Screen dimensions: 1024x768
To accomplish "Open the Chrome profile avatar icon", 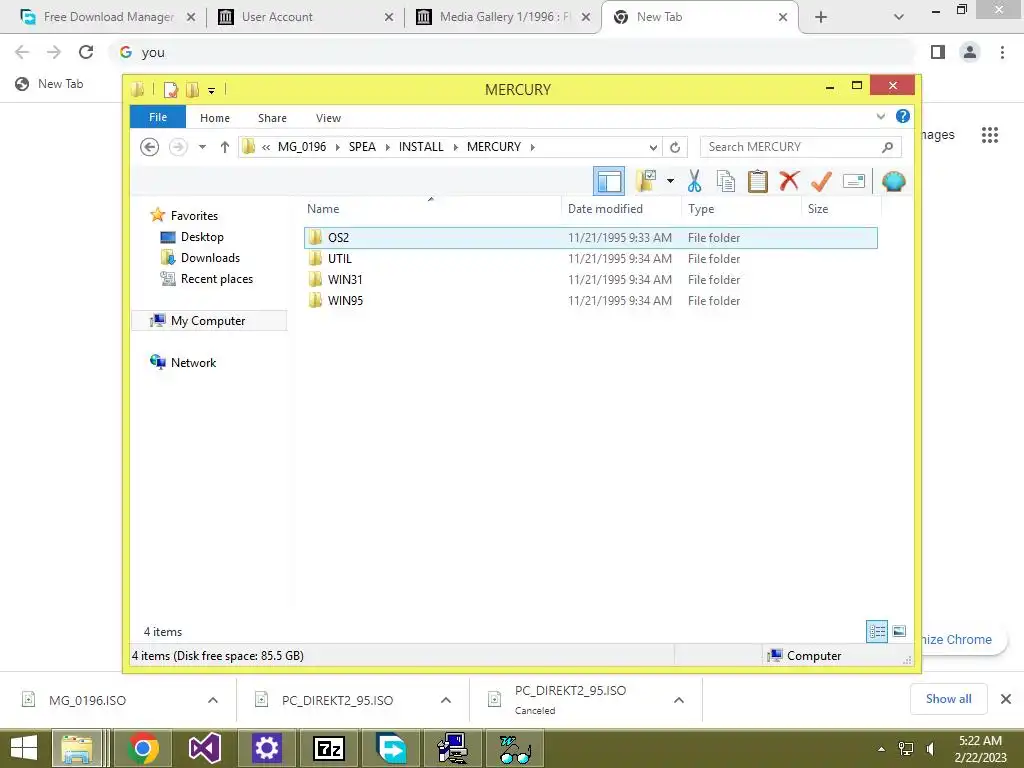I will click(x=970, y=52).
